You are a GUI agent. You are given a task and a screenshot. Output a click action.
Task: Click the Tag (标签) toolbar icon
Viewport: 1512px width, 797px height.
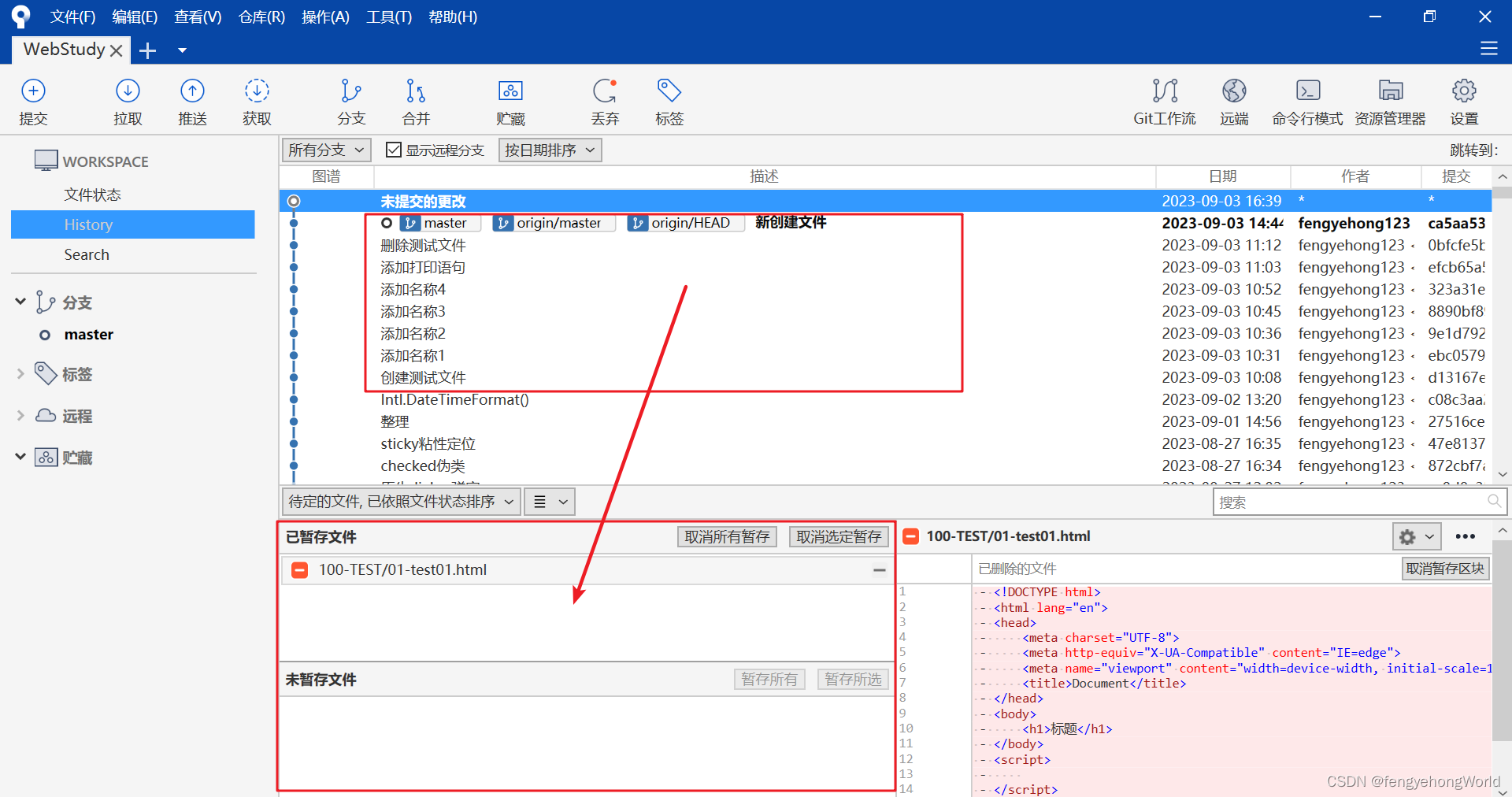669,102
